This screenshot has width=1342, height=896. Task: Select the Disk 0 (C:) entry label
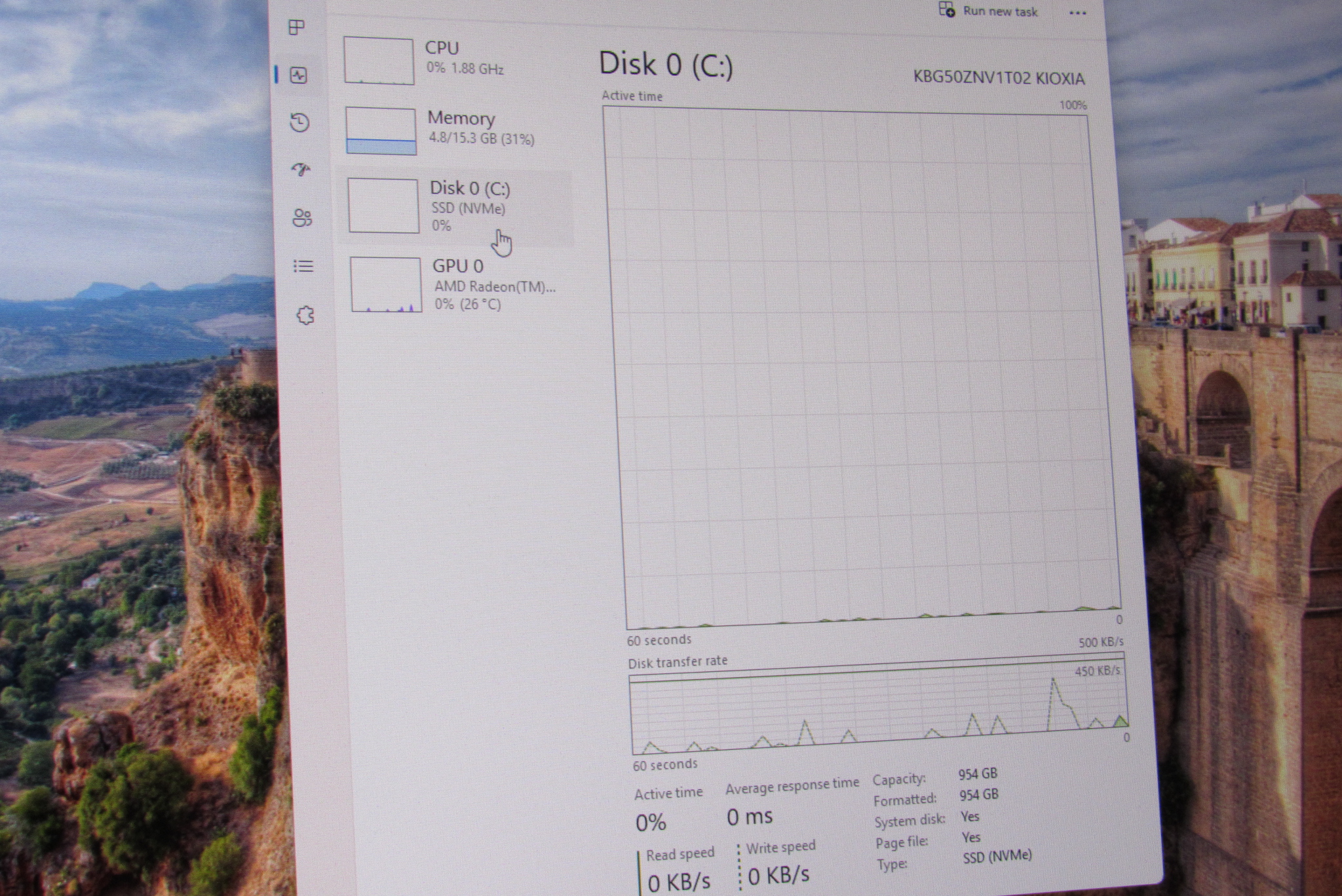tap(470, 189)
